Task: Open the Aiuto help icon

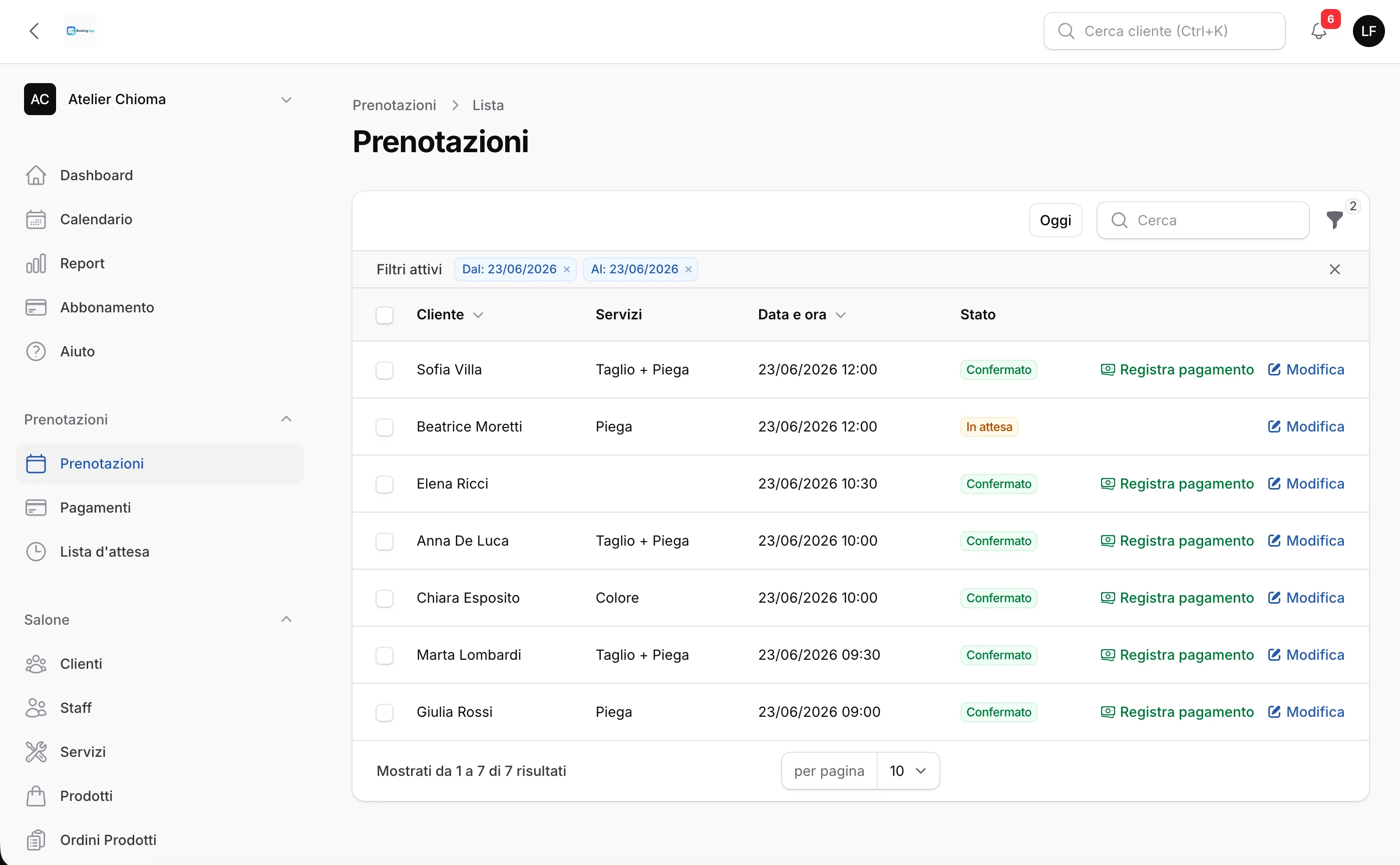Action: [36, 352]
